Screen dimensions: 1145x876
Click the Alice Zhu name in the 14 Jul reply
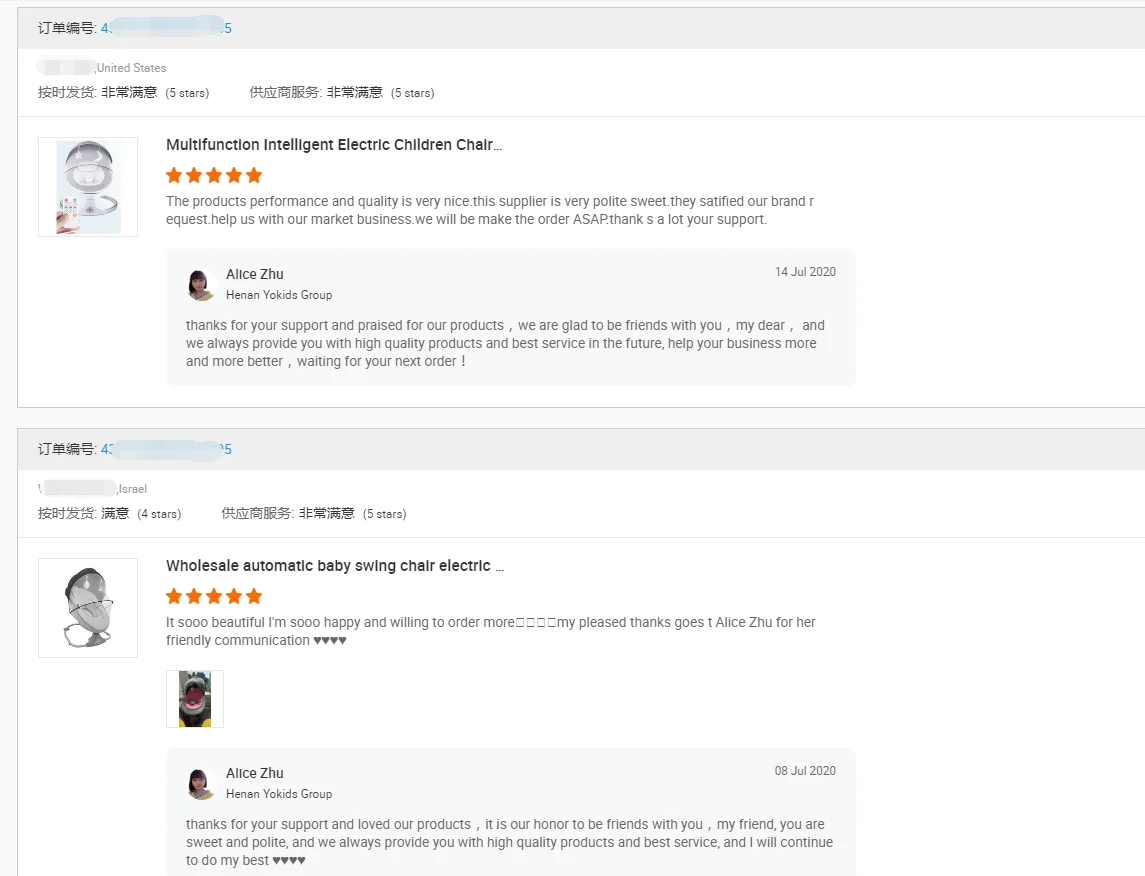coord(255,274)
